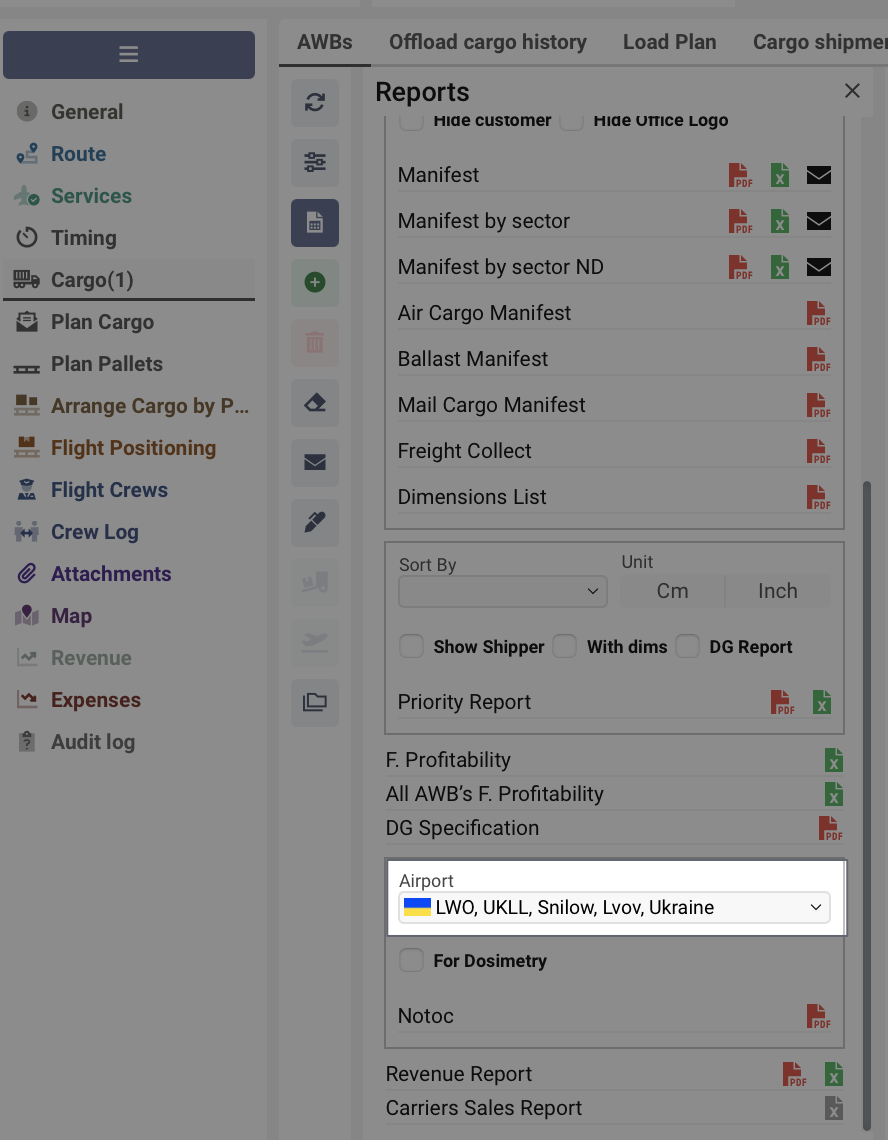Enable the Show Shipper checkbox
Screen dimensions: 888x1140
click(x=412, y=647)
